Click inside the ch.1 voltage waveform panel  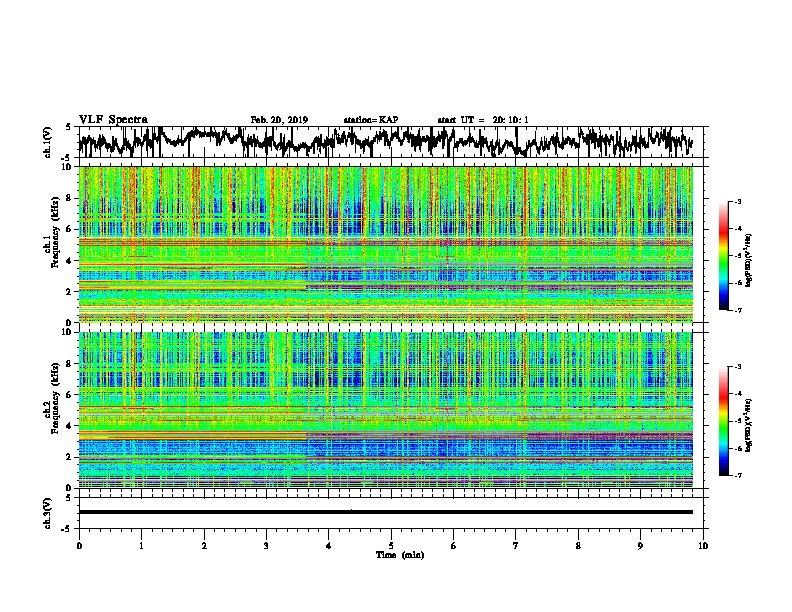(390, 142)
